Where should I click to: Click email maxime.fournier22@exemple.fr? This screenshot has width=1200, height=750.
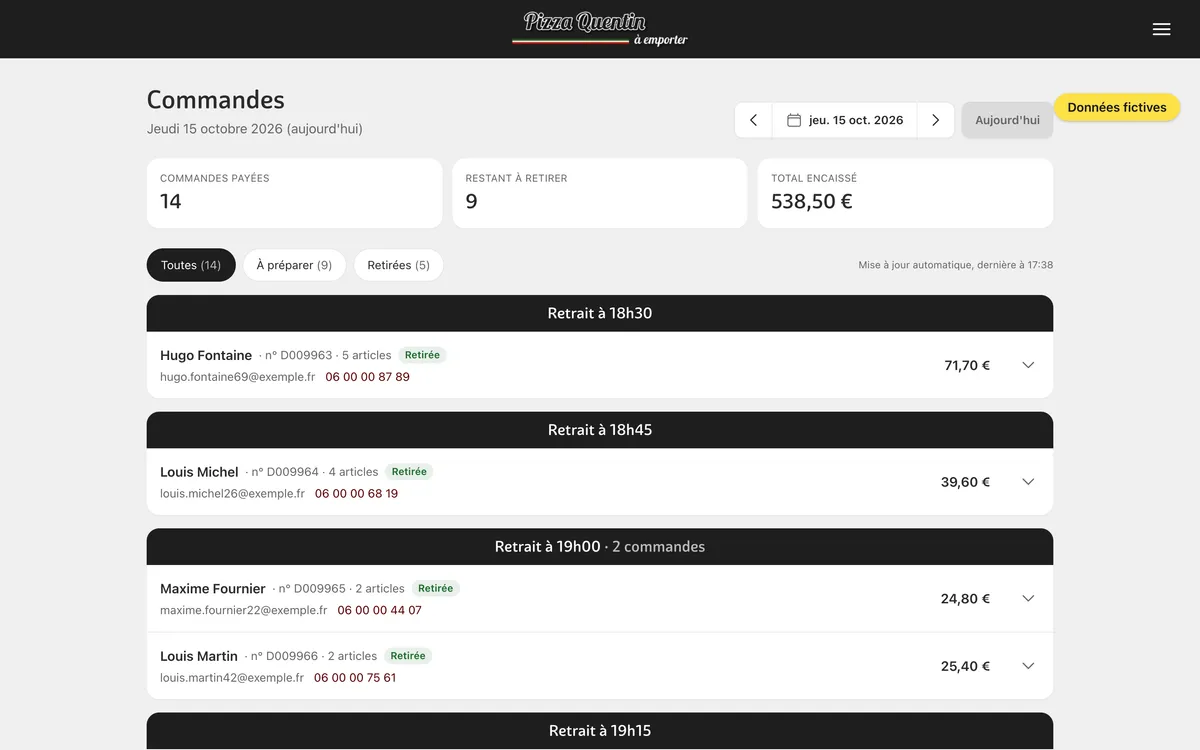tap(243, 610)
